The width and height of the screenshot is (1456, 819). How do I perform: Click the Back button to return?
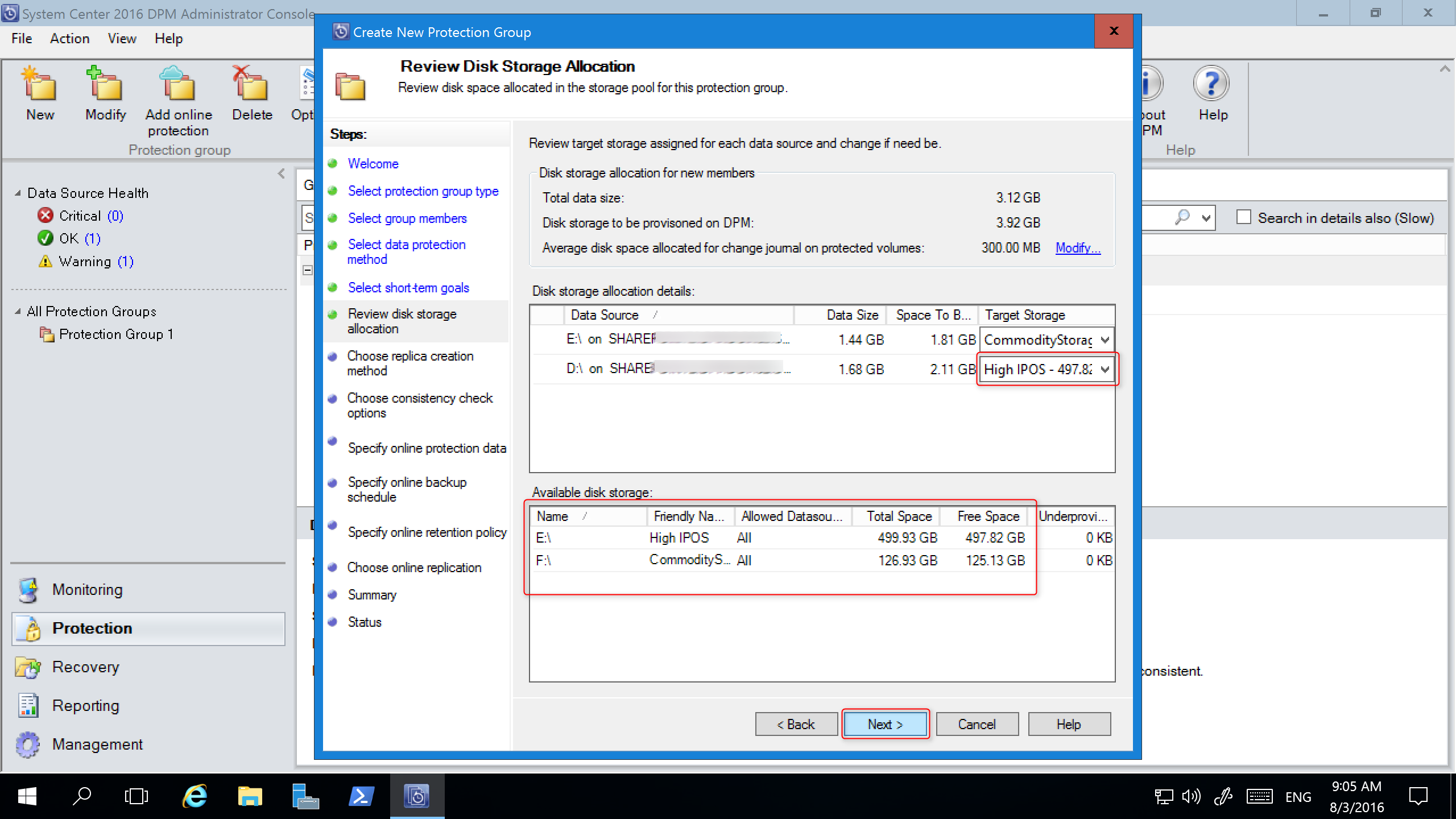(x=796, y=724)
